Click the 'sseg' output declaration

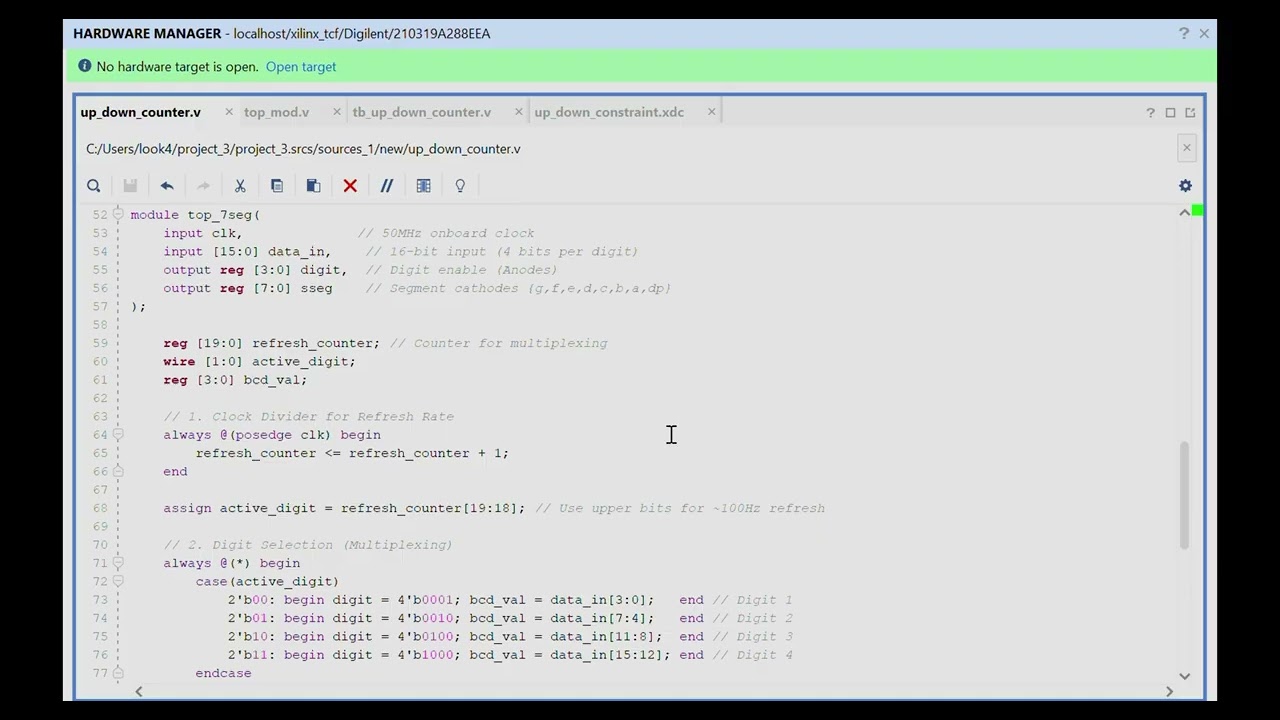pyautogui.click(x=316, y=288)
